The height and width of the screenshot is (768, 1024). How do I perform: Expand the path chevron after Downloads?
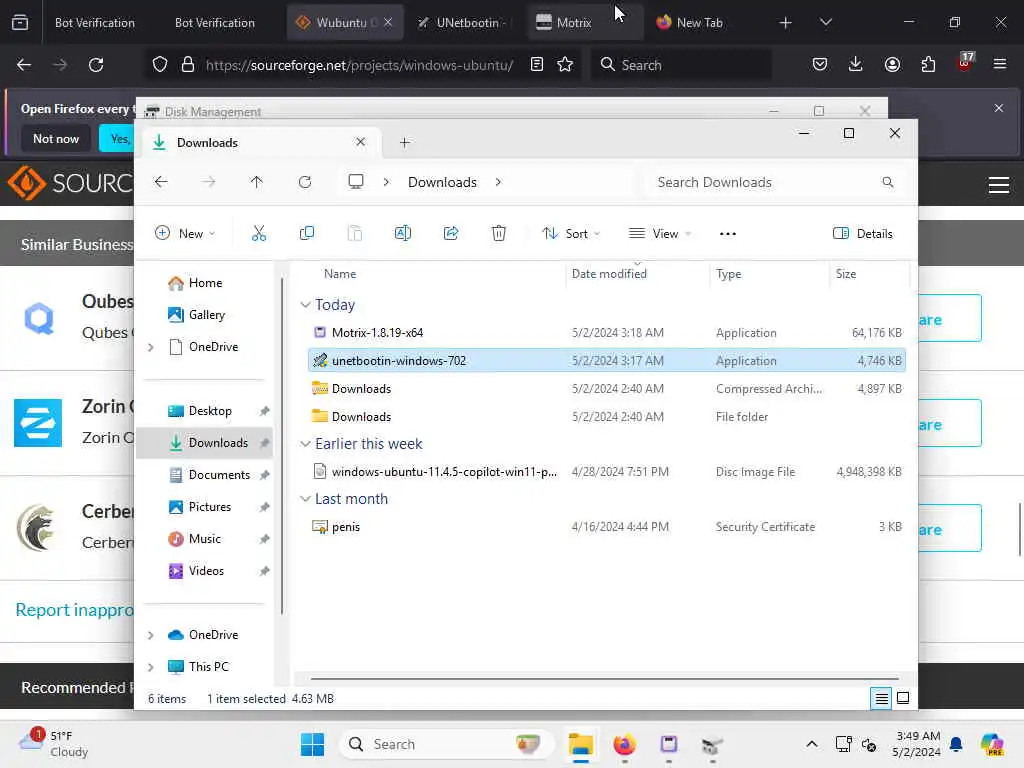(498, 182)
